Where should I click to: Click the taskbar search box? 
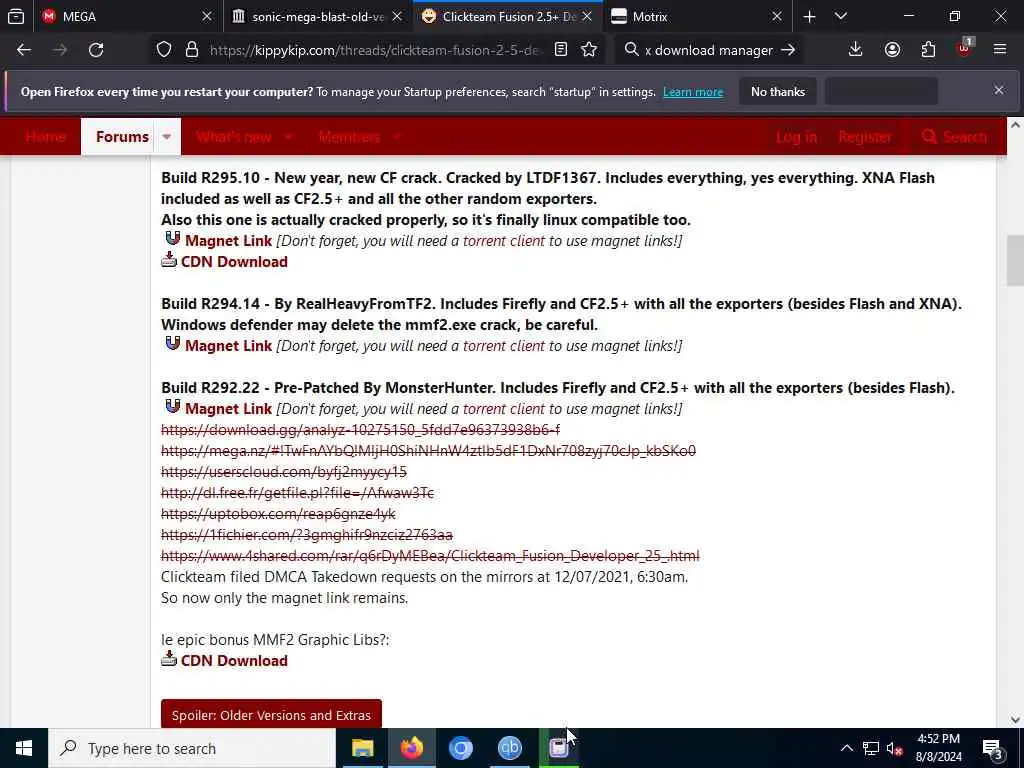[x=192, y=748]
